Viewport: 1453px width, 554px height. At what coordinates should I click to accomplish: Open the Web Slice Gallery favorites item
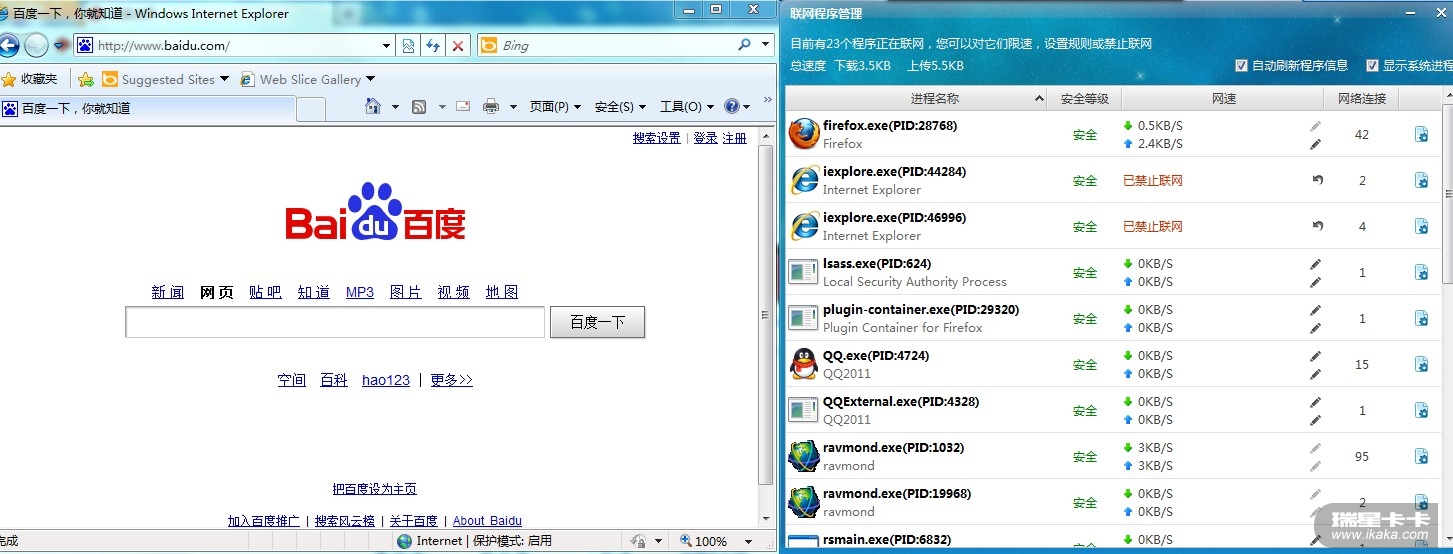click(308, 79)
